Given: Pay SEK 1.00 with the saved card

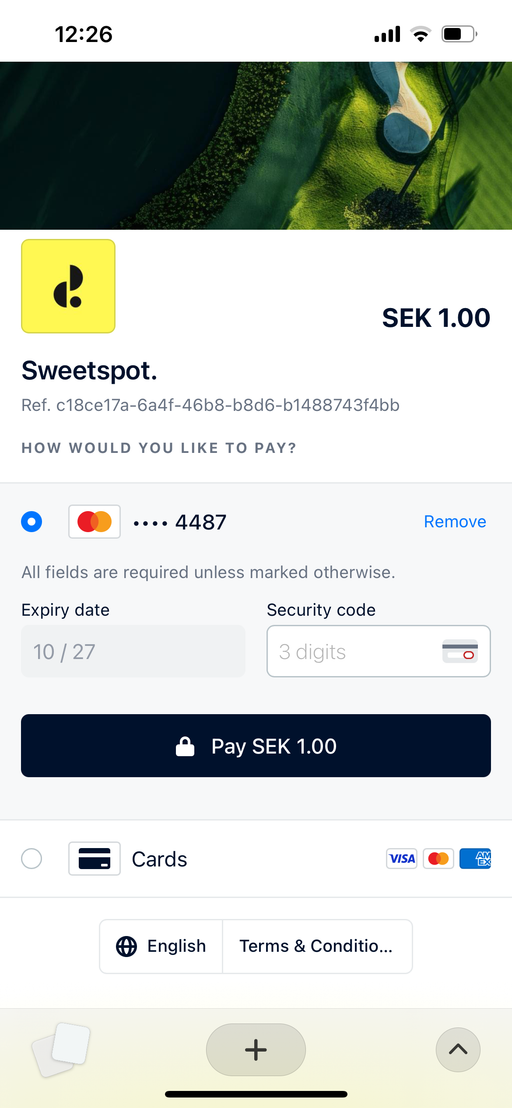Looking at the screenshot, I should (x=256, y=745).
